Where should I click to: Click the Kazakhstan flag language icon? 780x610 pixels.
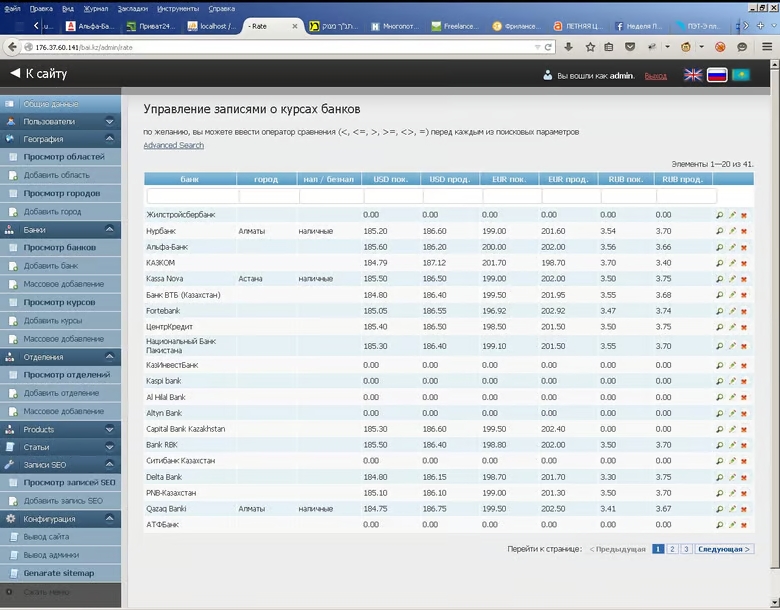[741, 75]
